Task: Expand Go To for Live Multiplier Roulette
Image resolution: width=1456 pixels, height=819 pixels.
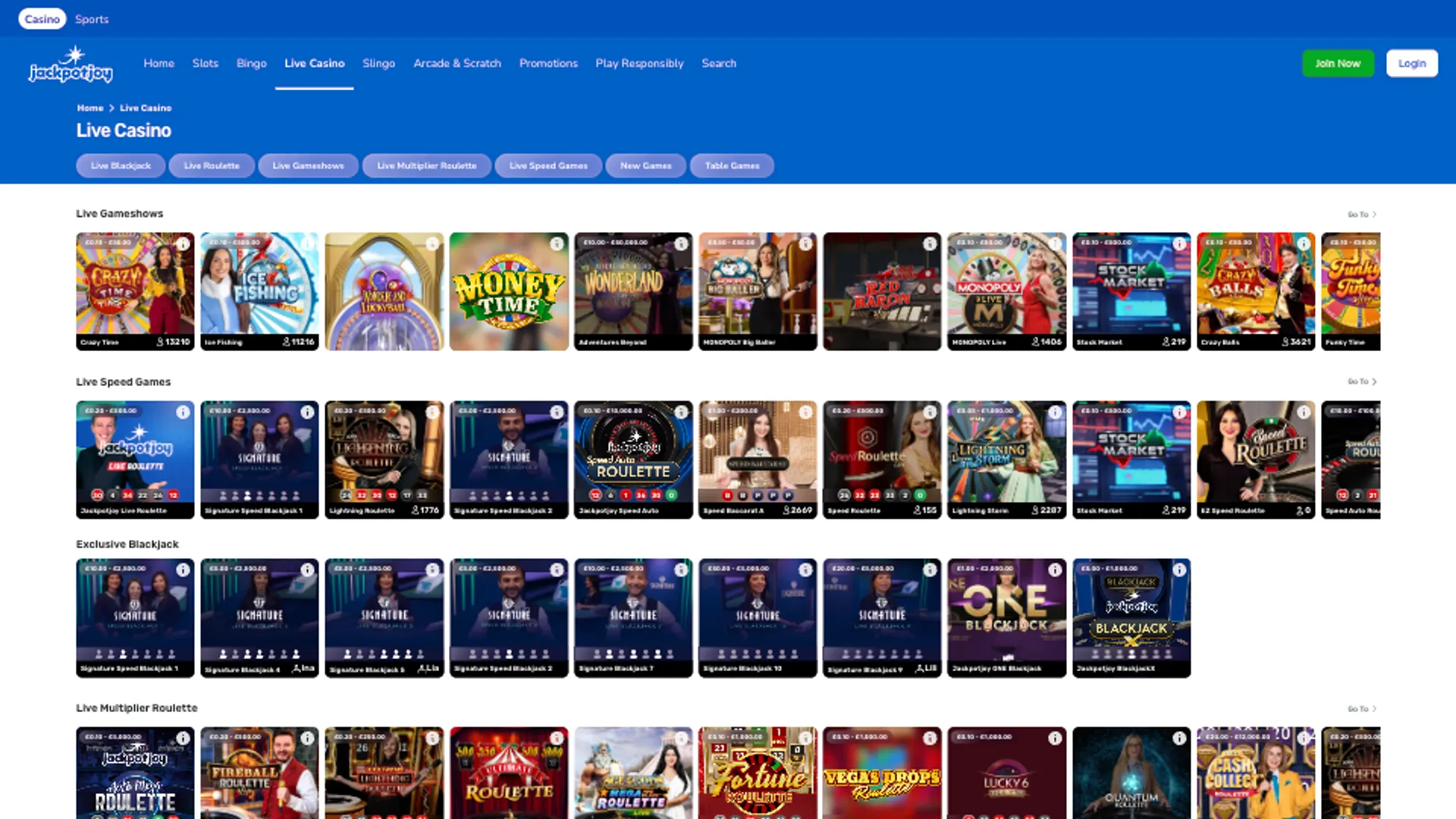Action: (x=1362, y=709)
